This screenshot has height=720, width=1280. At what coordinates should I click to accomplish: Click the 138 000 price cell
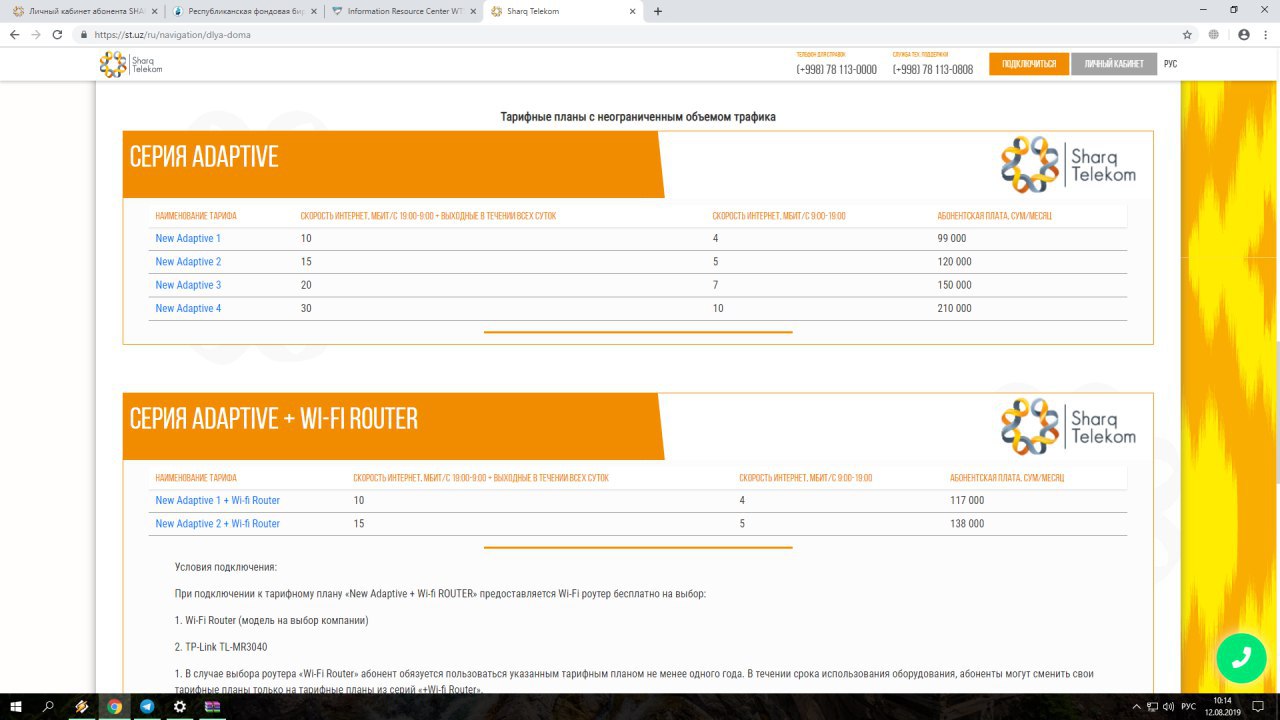967,524
